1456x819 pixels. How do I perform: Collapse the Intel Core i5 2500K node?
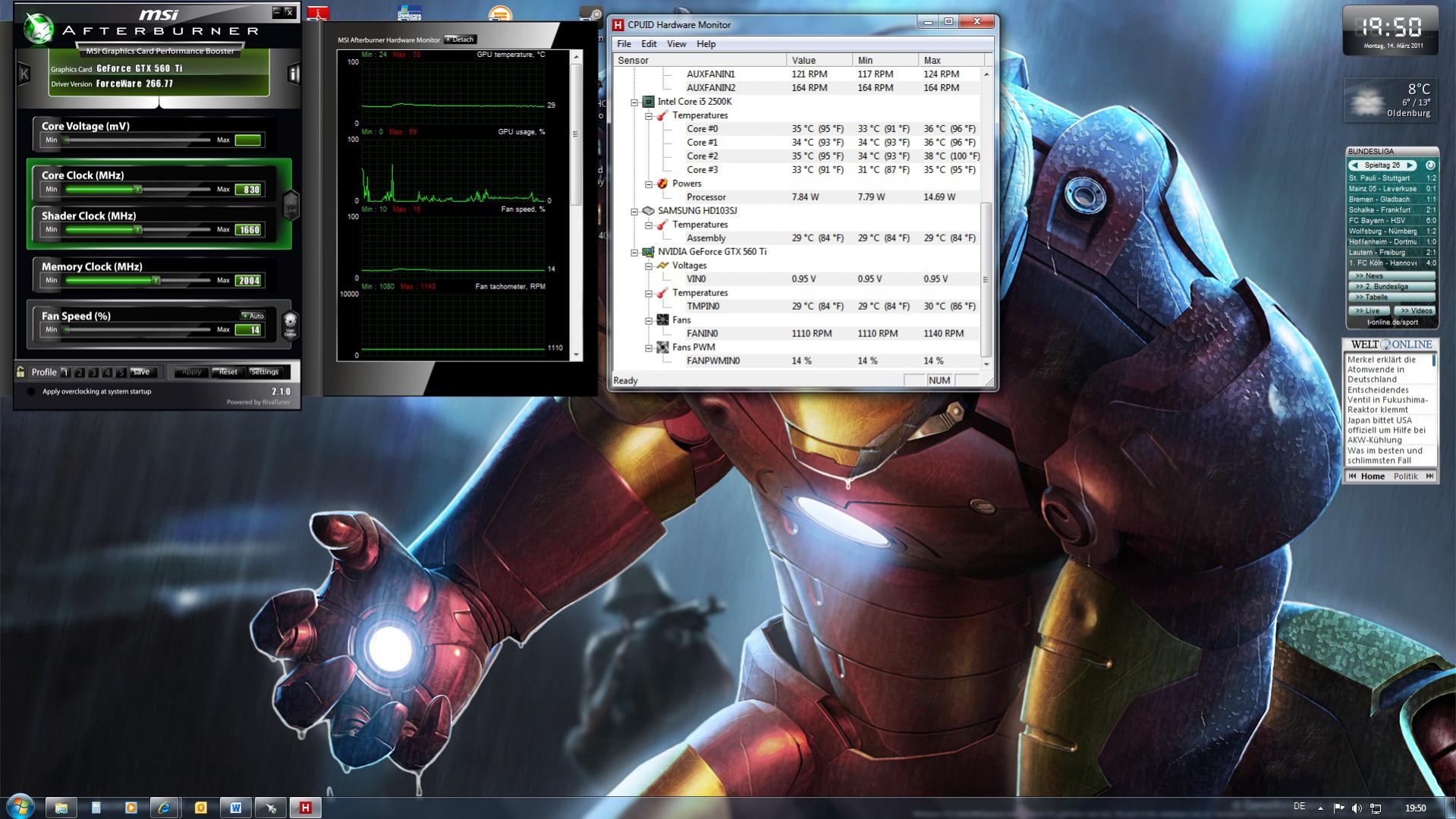pyautogui.click(x=634, y=102)
